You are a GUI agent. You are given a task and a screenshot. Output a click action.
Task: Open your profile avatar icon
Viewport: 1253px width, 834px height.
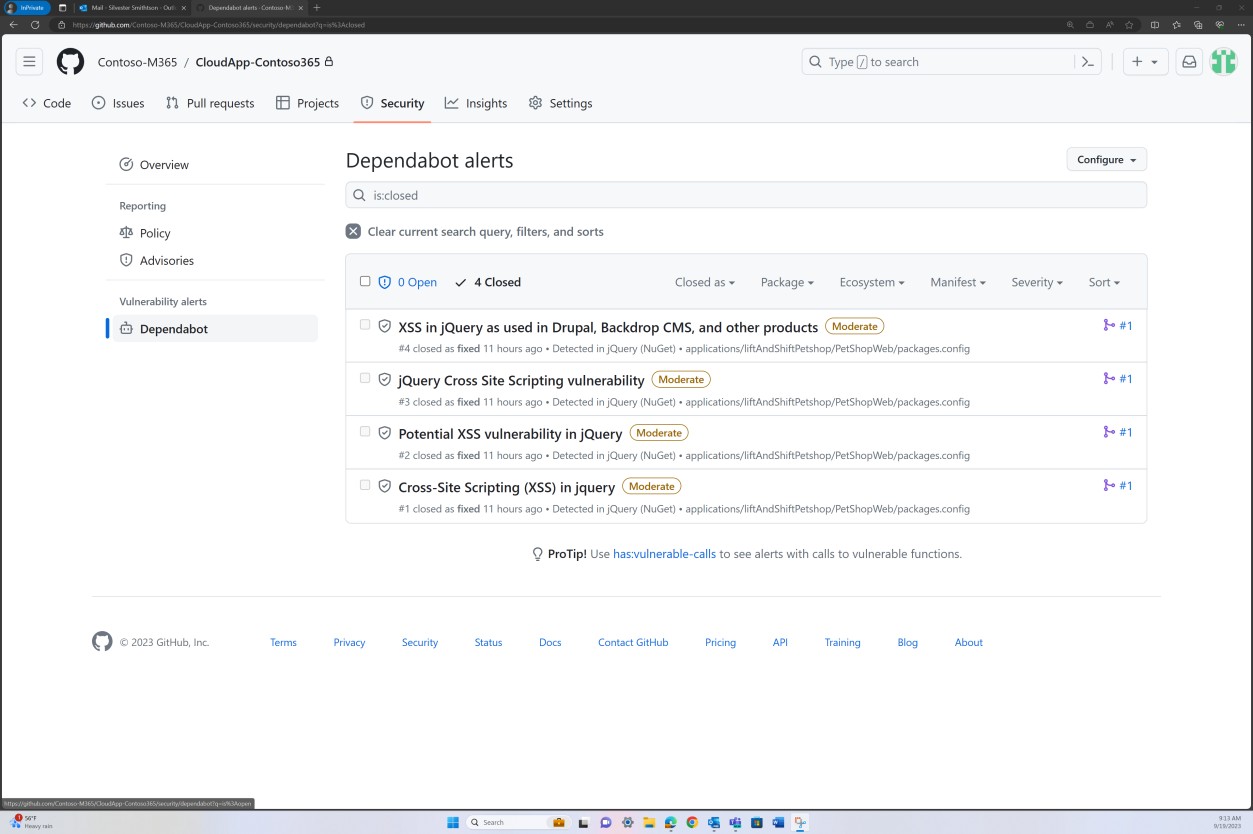point(1223,61)
